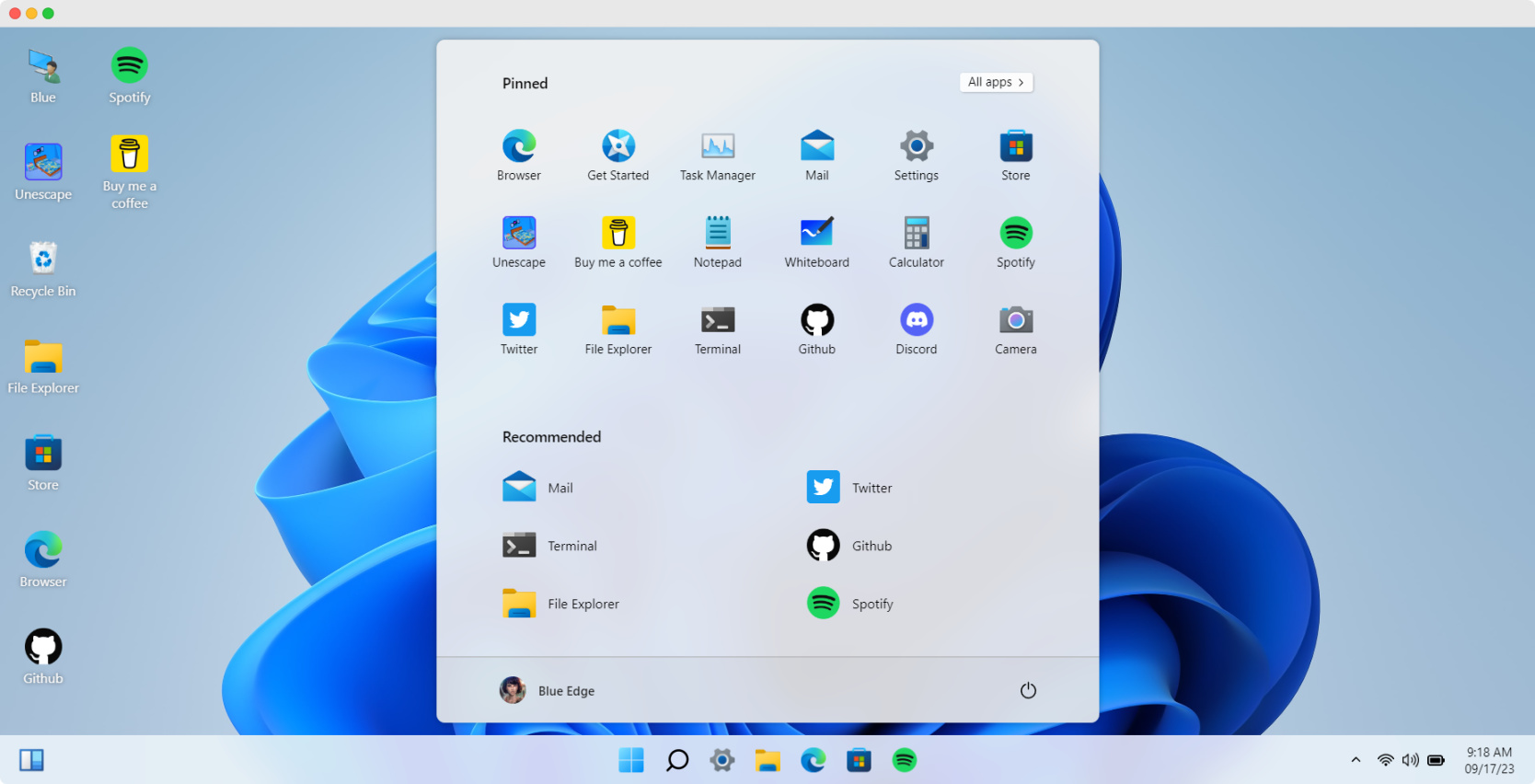
Task: Open Spotify from the taskbar
Action: [x=905, y=760]
